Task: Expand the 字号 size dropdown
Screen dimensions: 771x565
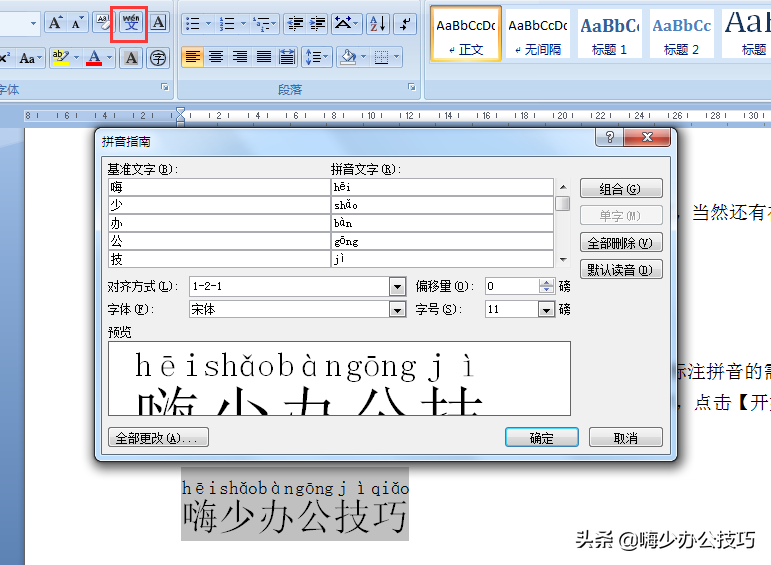Action: tap(546, 310)
